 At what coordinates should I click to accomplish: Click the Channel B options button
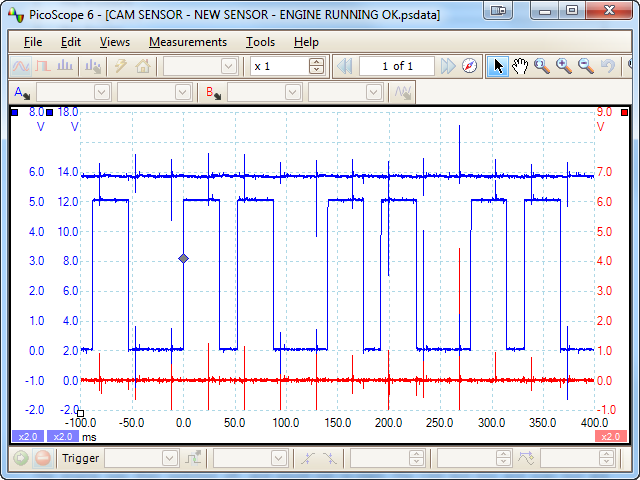(x=212, y=92)
